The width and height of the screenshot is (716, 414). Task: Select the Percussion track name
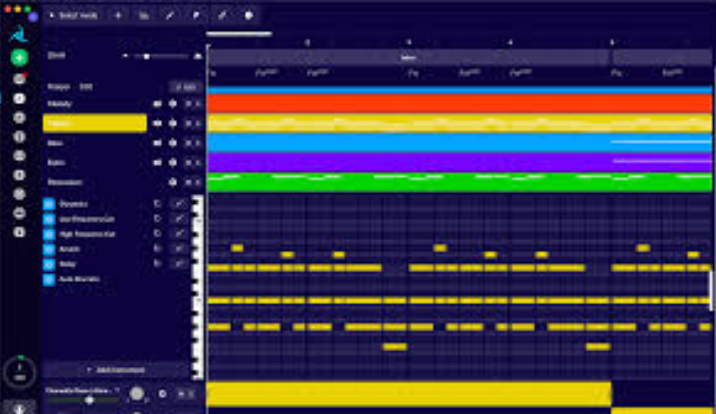[x=65, y=182]
